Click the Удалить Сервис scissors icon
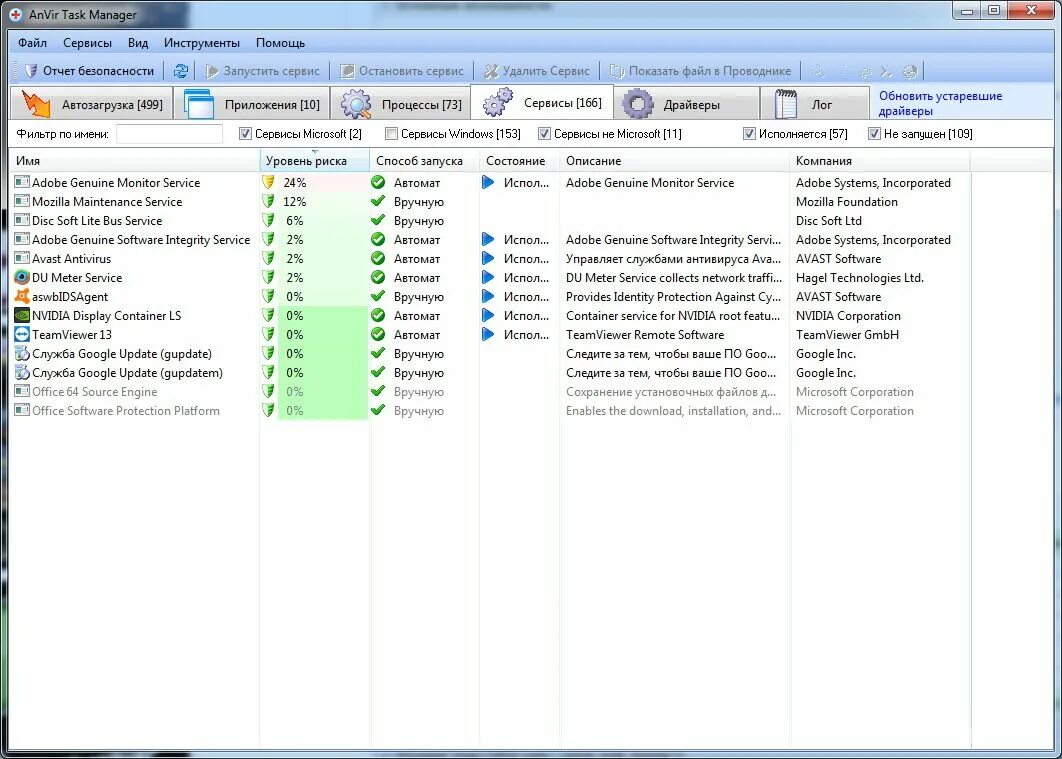Viewport: 1062px width, 759px height. 492,71
